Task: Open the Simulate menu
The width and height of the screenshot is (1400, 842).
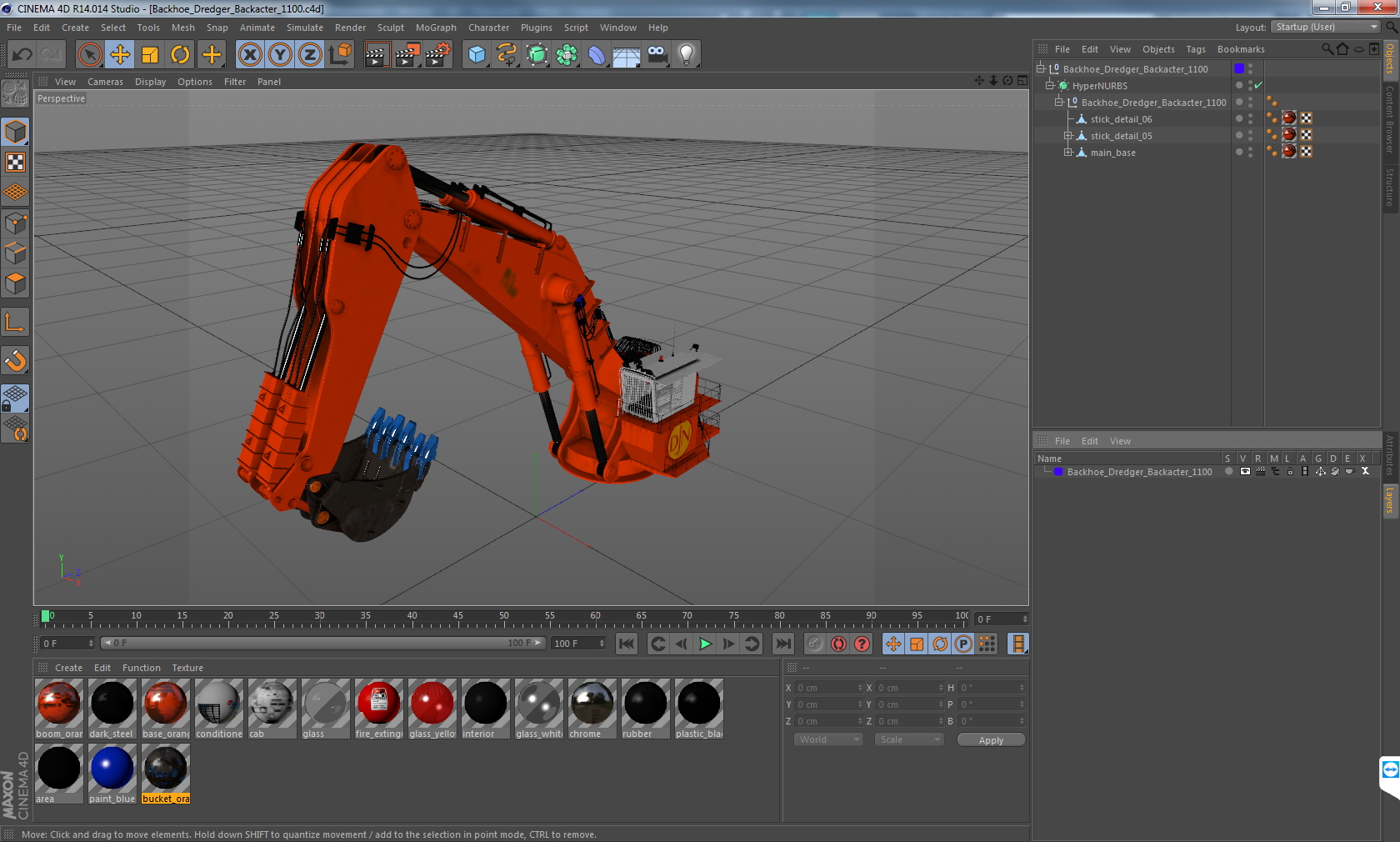Action: tap(305, 28)
